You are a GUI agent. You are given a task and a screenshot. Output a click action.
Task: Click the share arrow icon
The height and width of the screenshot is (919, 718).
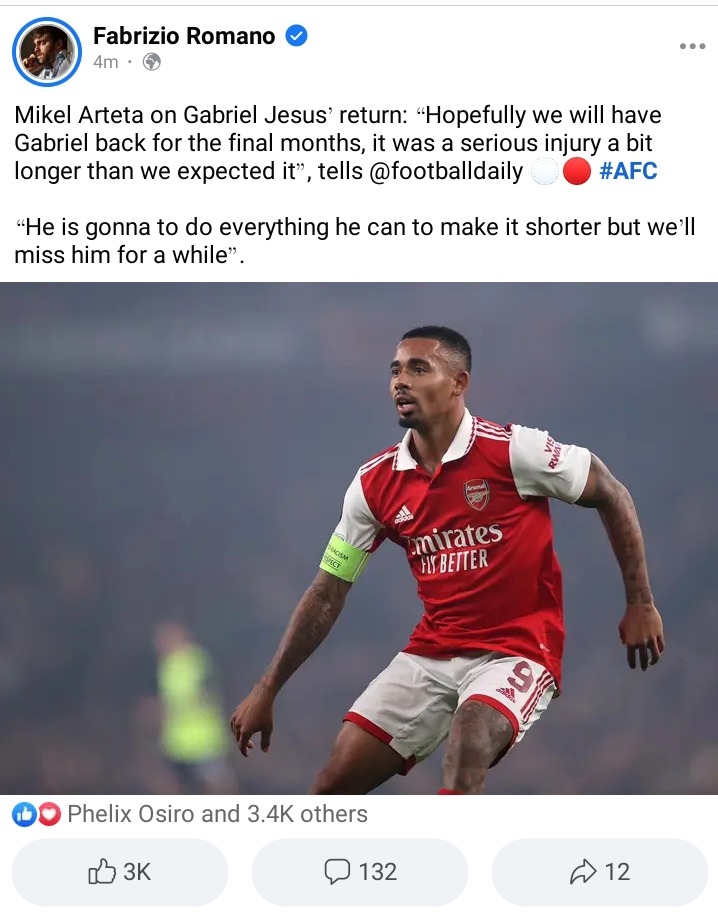tap(583, 872)
